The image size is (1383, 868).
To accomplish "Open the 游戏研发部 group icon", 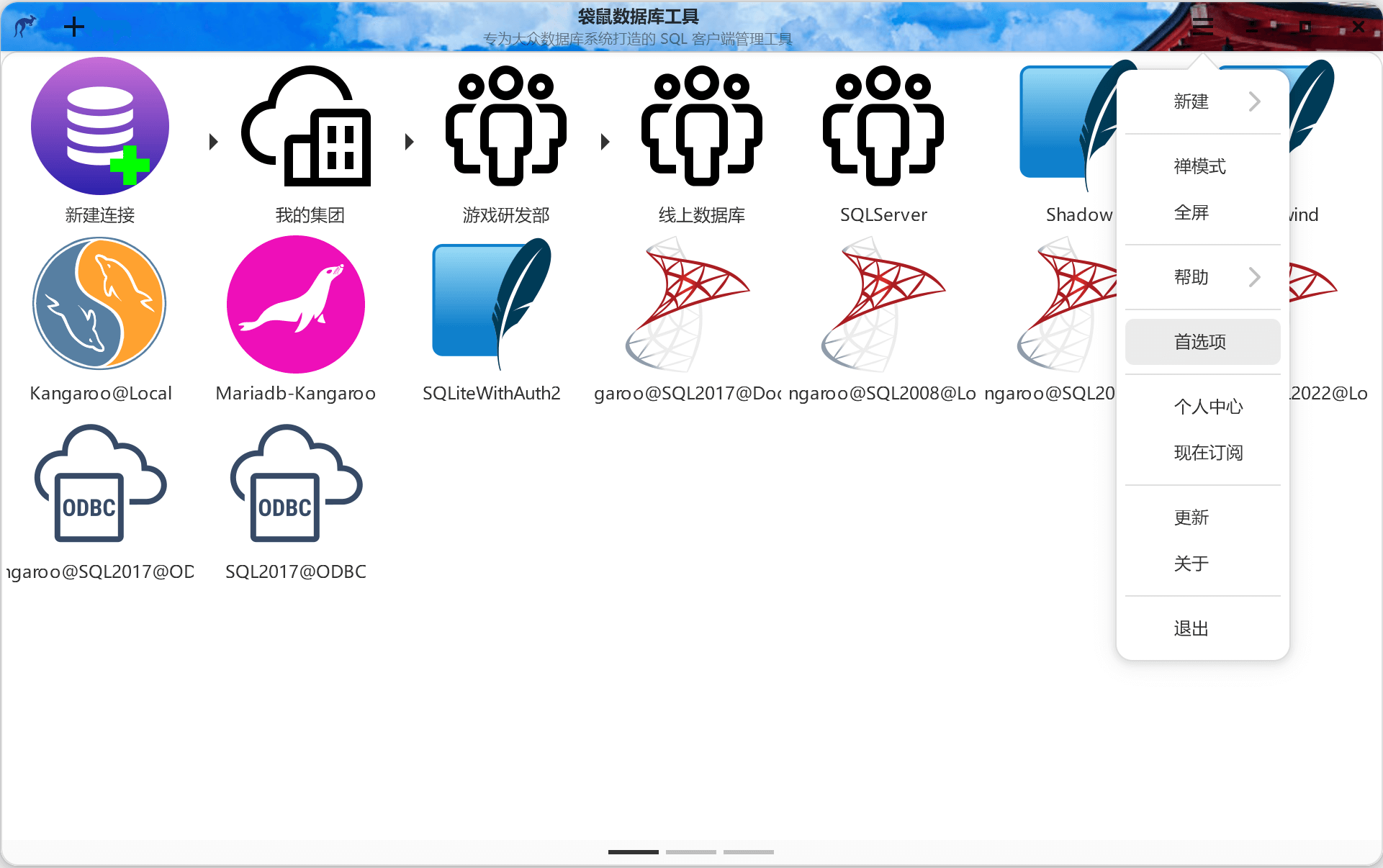I will 506,126.
